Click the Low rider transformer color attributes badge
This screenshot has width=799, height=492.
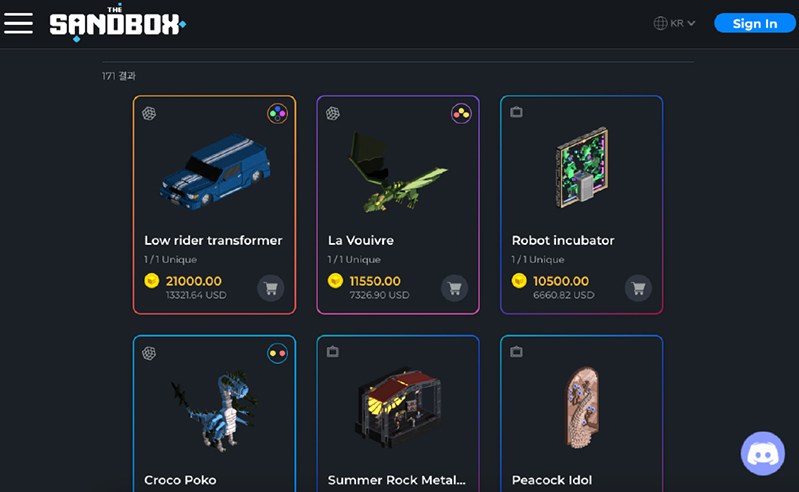click(277, 114)
